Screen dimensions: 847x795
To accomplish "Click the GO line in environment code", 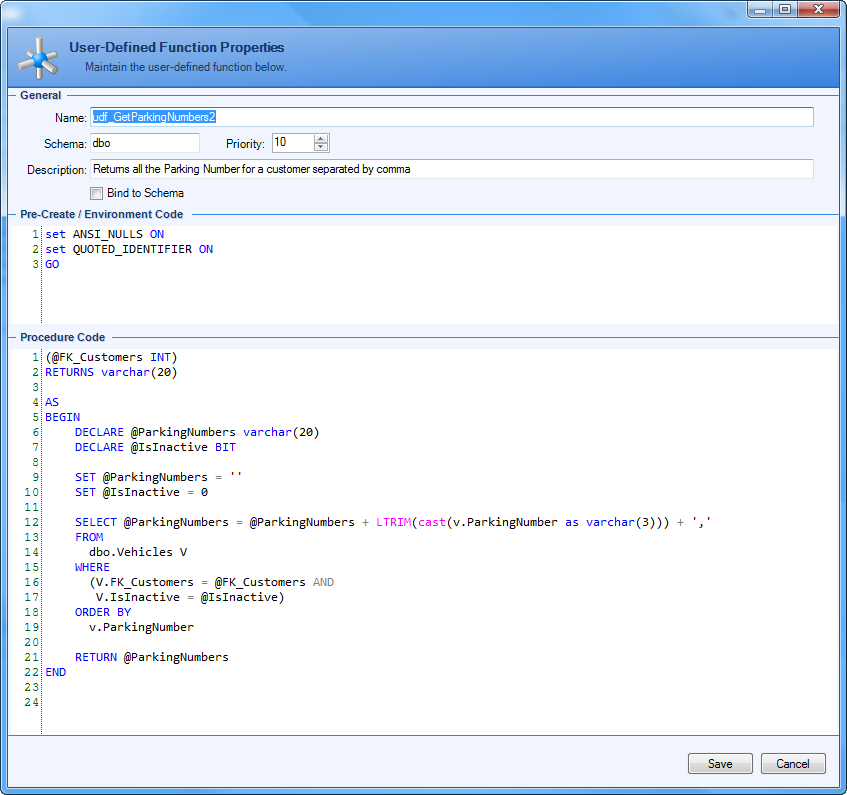I will 52,264.
